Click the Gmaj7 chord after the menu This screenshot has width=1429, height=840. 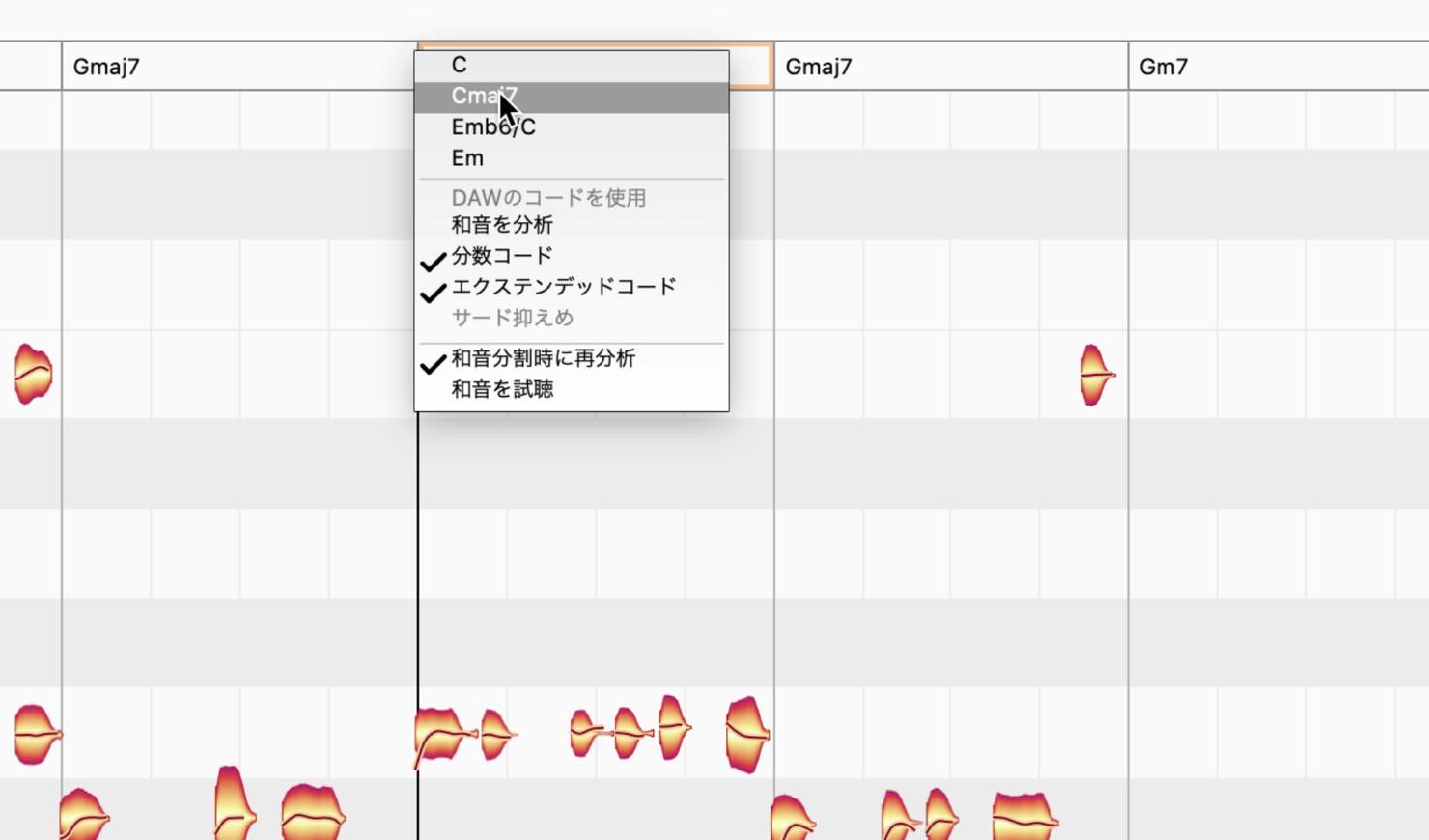coord(819,67)
